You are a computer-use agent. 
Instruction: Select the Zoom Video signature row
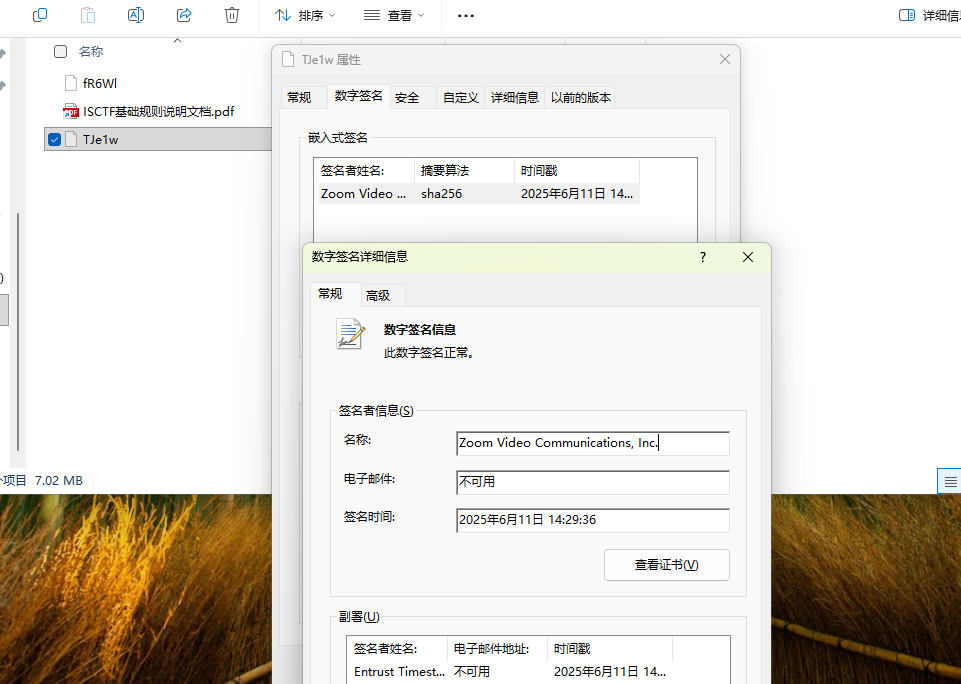[x=477, y=194]
